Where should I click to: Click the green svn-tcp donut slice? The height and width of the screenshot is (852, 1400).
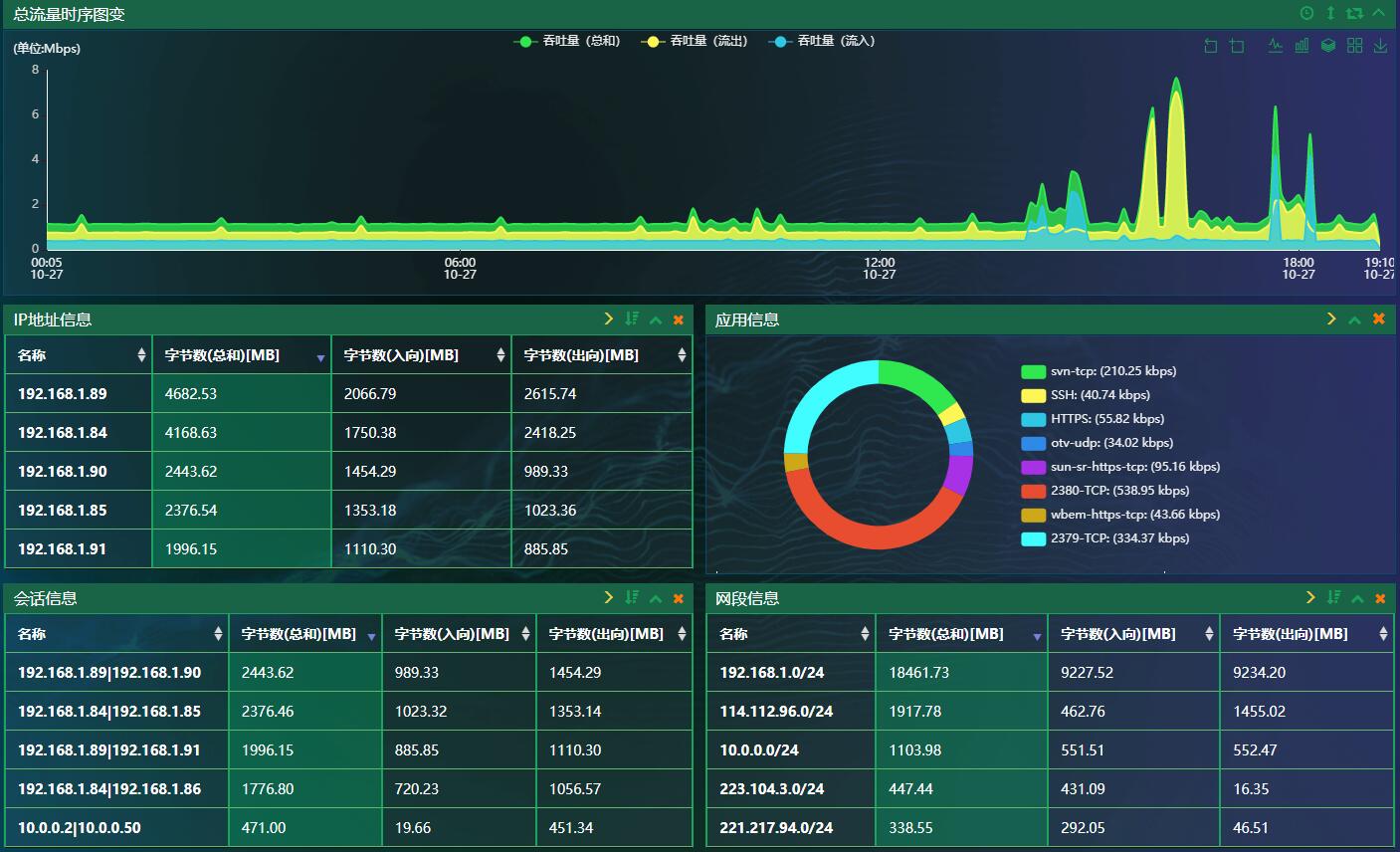915,381
